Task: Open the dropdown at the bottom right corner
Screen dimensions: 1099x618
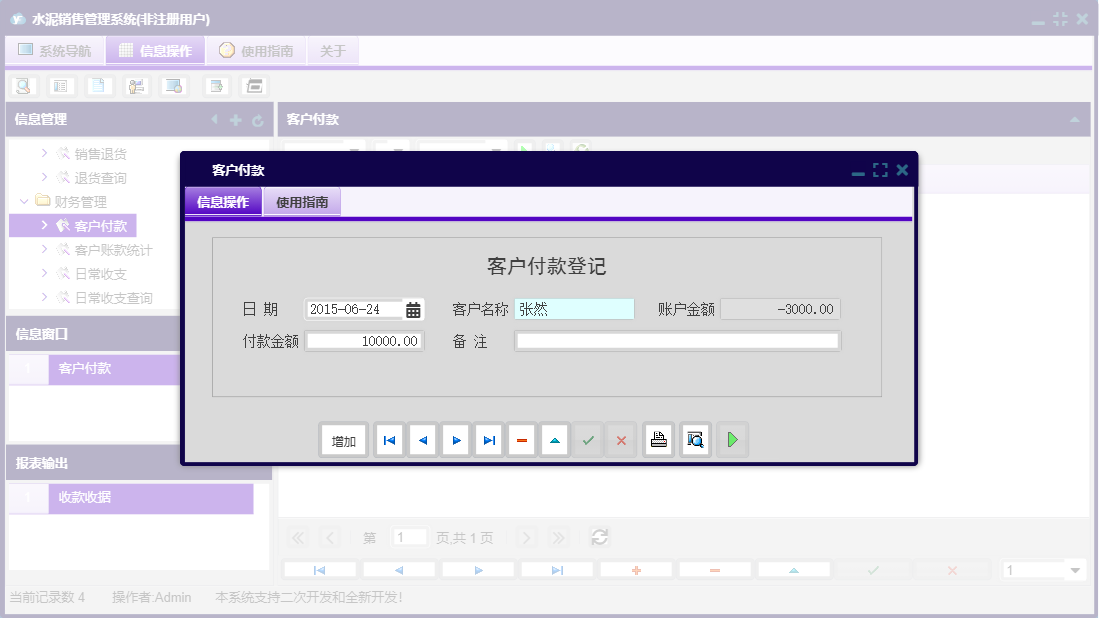Action: [x=1077, y=569]
